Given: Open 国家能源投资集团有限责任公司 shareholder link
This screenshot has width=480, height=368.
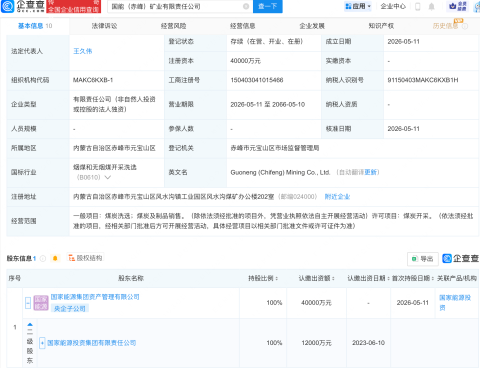Looking at the screenshot, I should [92, 343].
